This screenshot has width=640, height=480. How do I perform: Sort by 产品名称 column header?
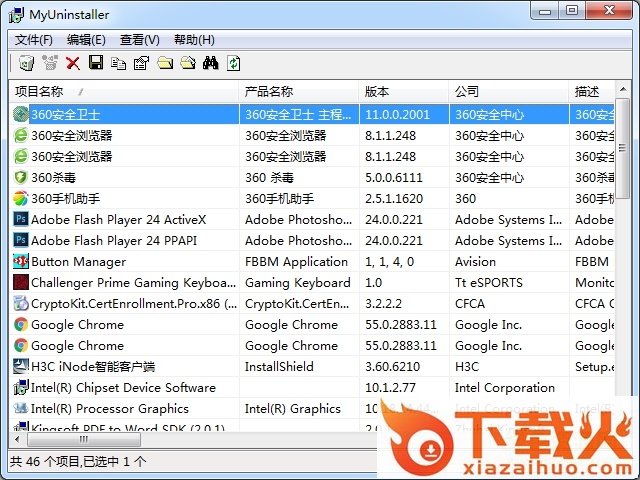coord(299,92)
